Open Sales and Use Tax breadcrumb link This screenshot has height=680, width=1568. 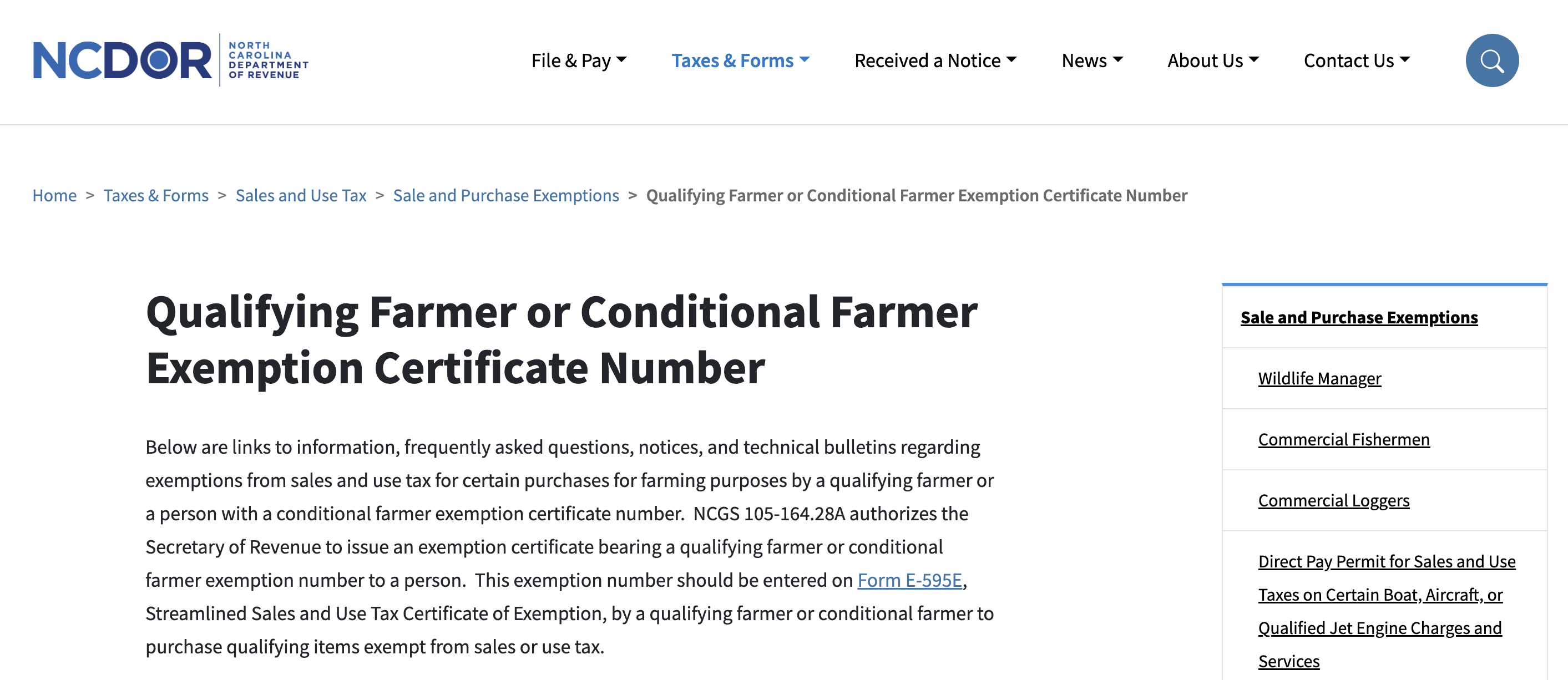point(301,195)
